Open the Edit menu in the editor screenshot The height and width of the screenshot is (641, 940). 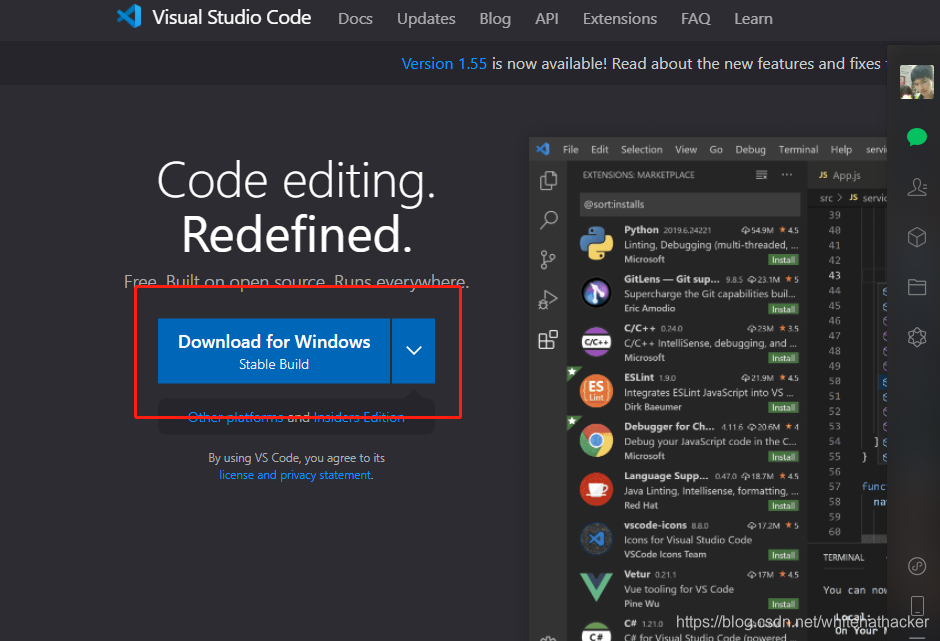coord(599,149)
